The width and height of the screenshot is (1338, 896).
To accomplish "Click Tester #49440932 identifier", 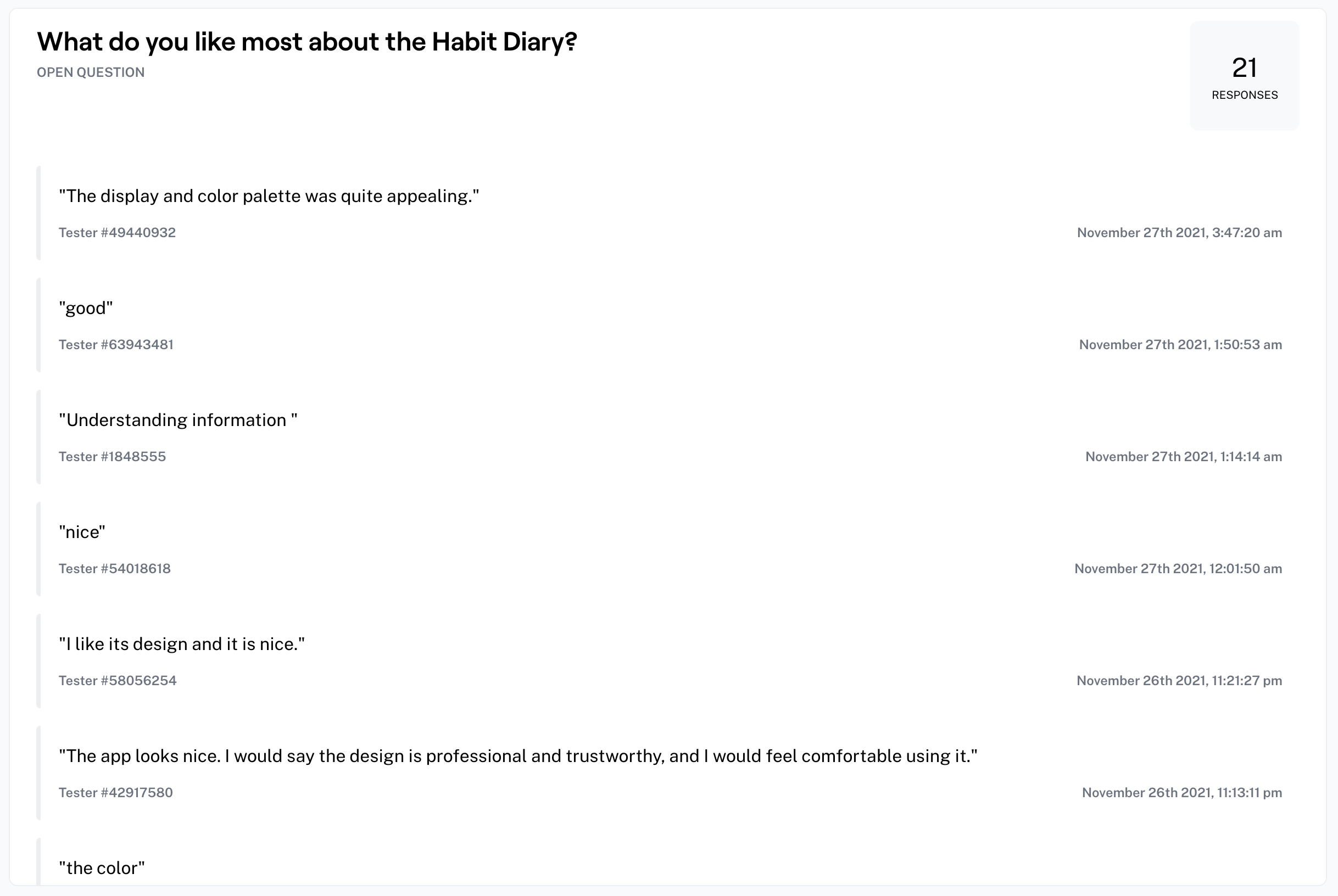I will click(117, 233).
